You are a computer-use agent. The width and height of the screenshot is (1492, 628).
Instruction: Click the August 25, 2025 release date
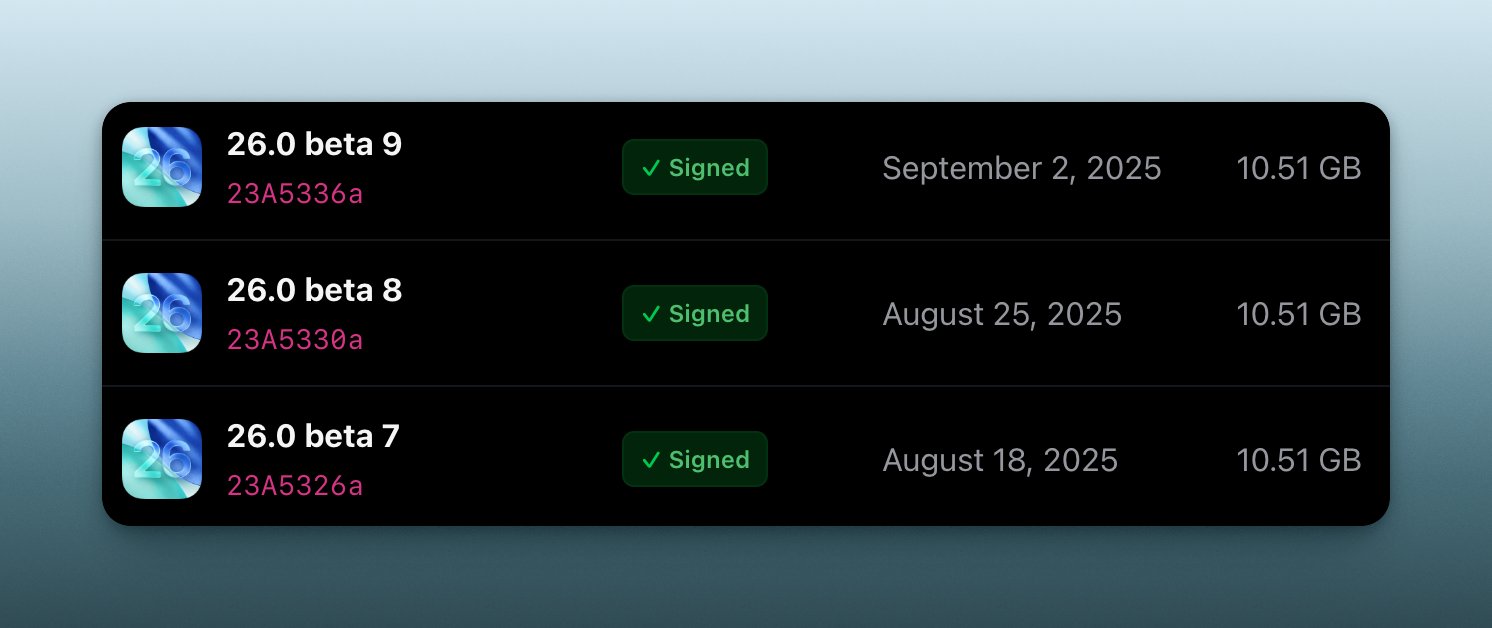coord(1002,314)
